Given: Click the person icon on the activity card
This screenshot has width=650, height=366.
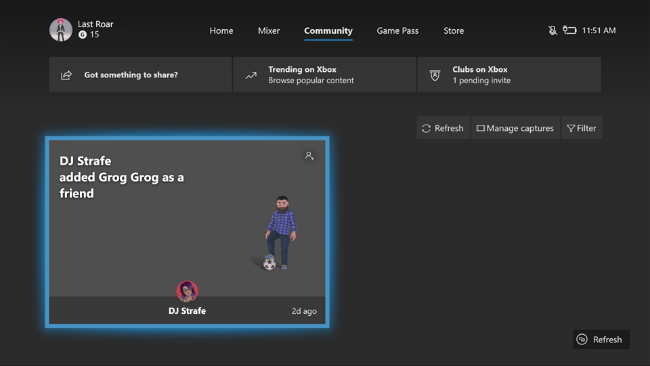Looking at the screenshot, I should click(309, 156).
